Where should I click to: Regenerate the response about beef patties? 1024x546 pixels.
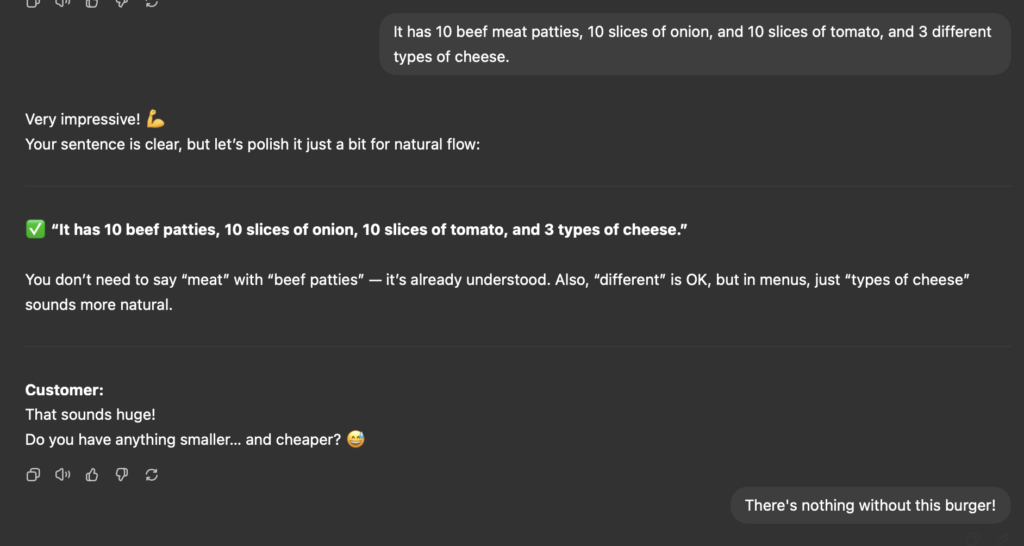[x=152, y=475]
